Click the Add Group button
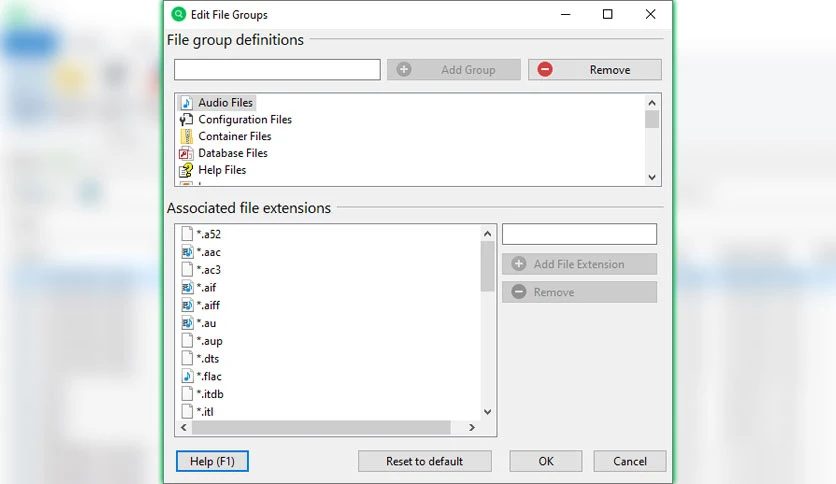 coord(454,70)
